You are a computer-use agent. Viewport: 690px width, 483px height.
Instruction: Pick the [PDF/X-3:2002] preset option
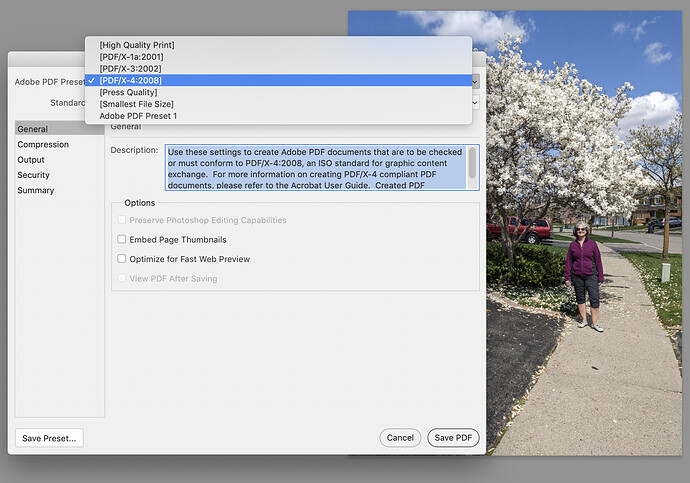[278, 69]
